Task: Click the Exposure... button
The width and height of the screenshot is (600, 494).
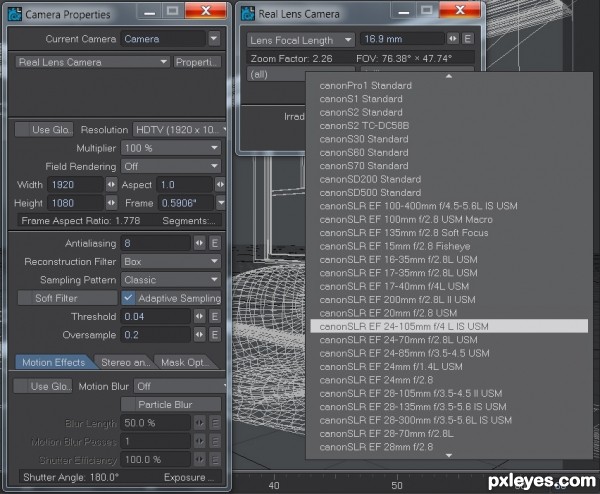Action: tap(189, 478)
